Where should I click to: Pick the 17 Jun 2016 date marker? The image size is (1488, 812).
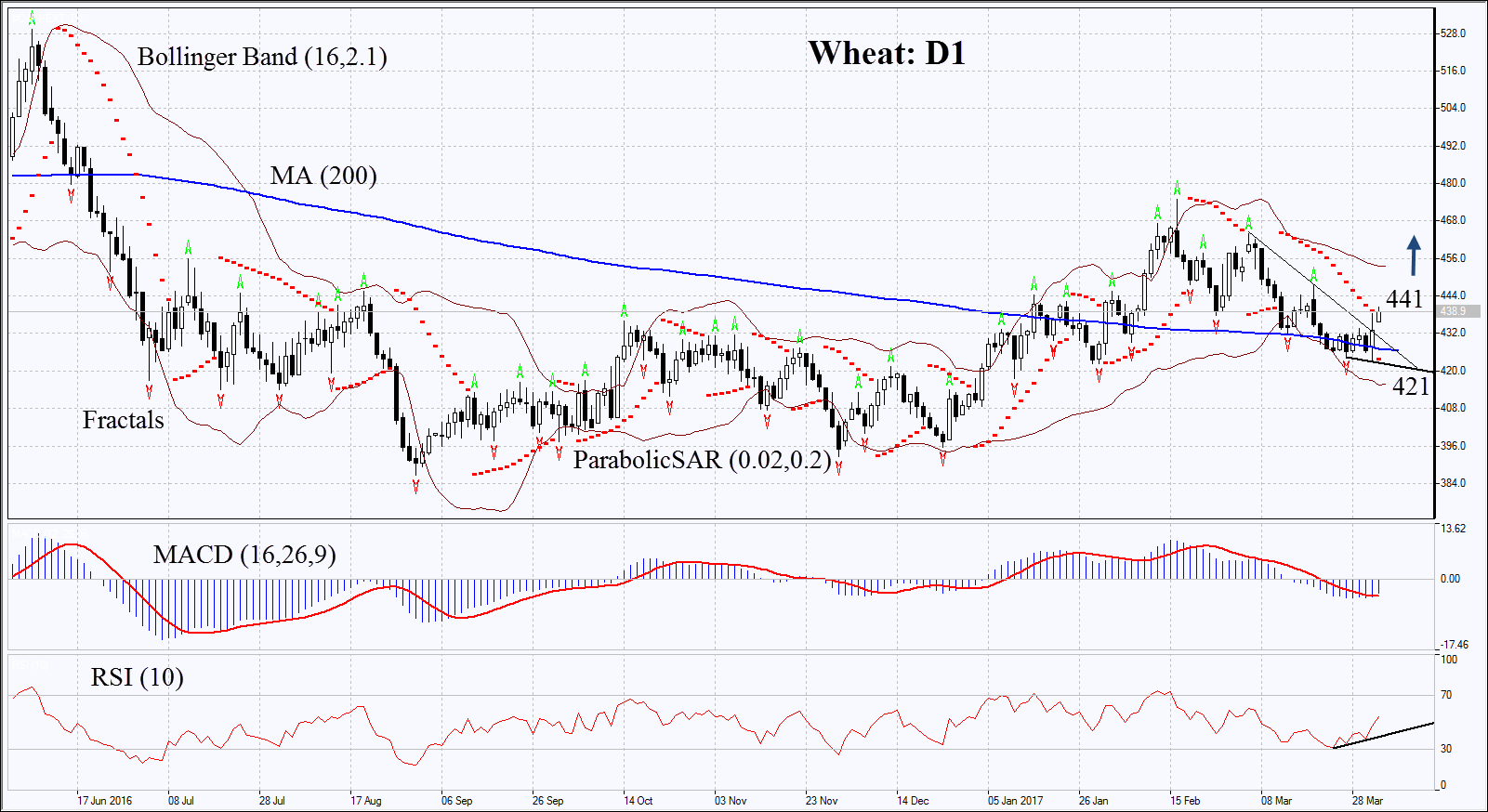[104, 800]
